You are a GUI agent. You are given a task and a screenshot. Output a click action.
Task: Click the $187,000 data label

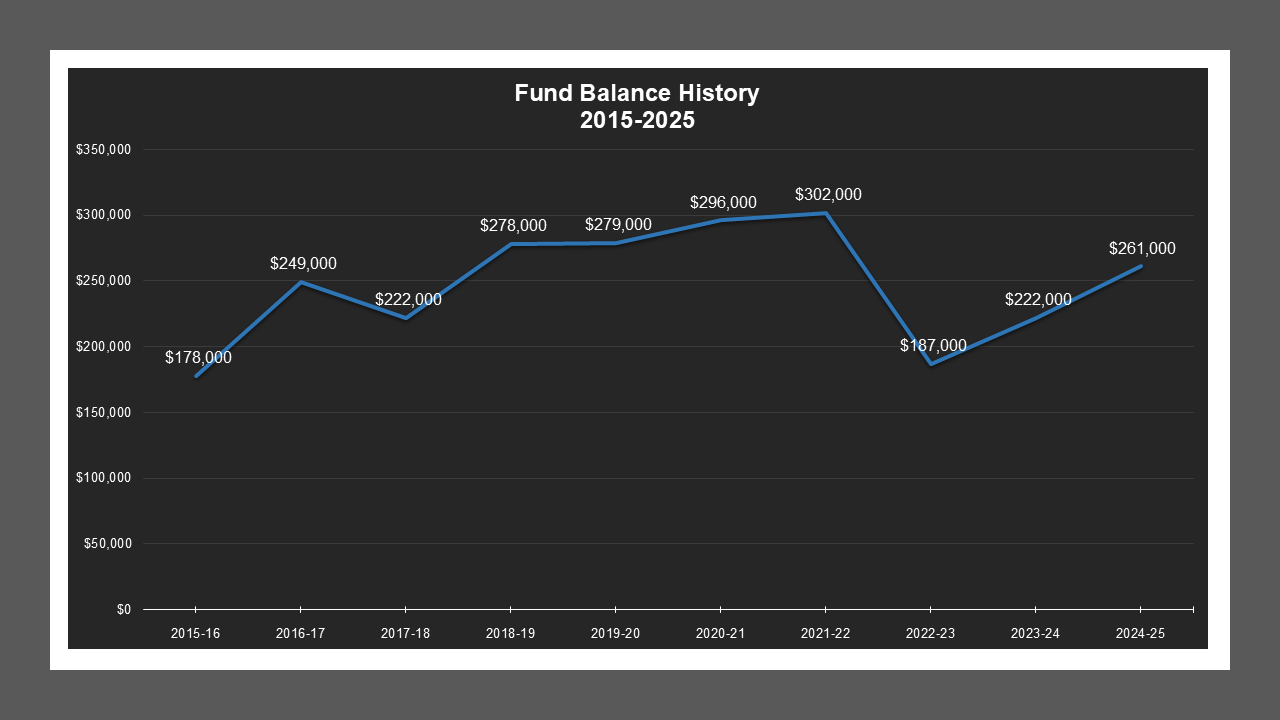[x=932, y=345]
